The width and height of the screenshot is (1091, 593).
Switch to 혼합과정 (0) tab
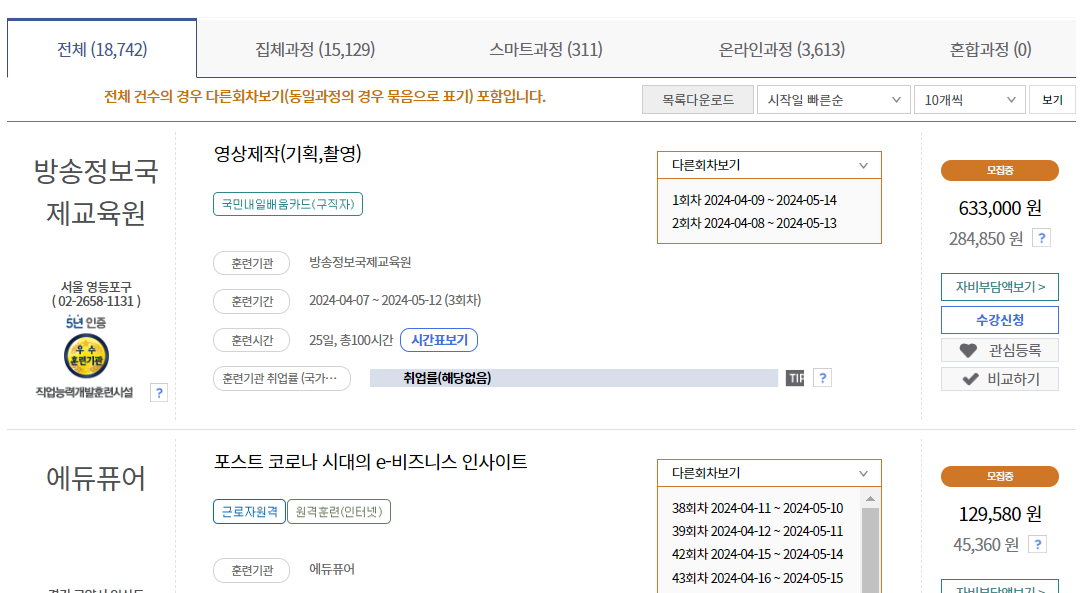click(990, 49)
